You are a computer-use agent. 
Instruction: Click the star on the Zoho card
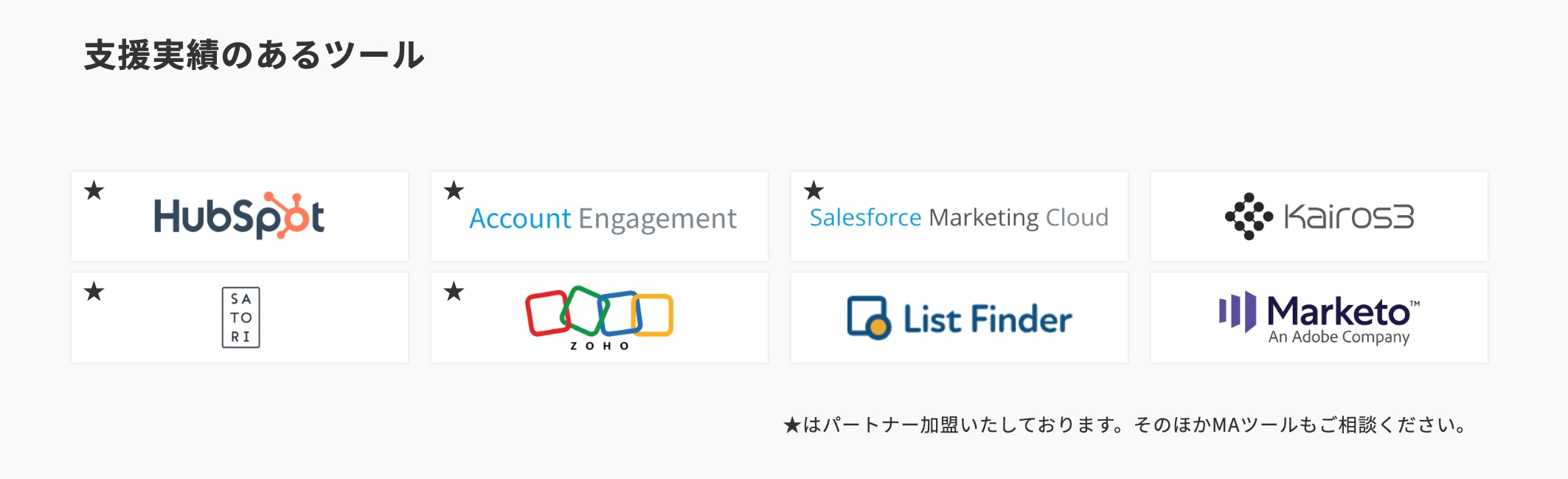pyautogui.click(x=454, y=292)
